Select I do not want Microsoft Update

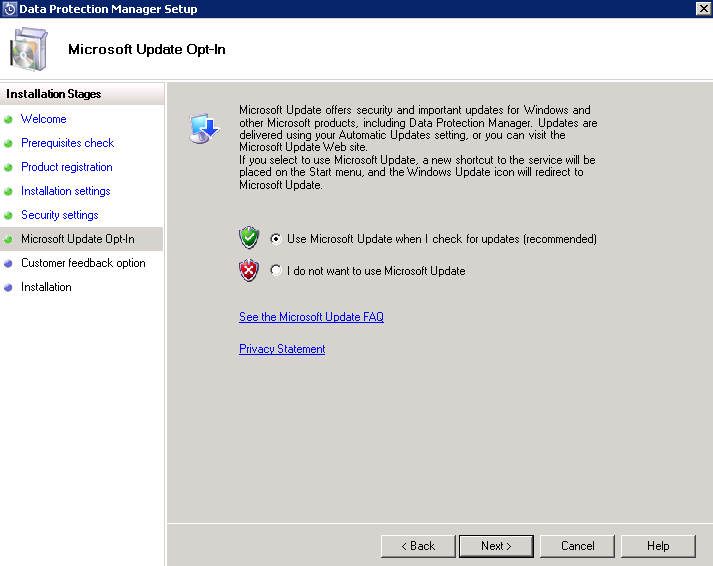tap(276, 271)
